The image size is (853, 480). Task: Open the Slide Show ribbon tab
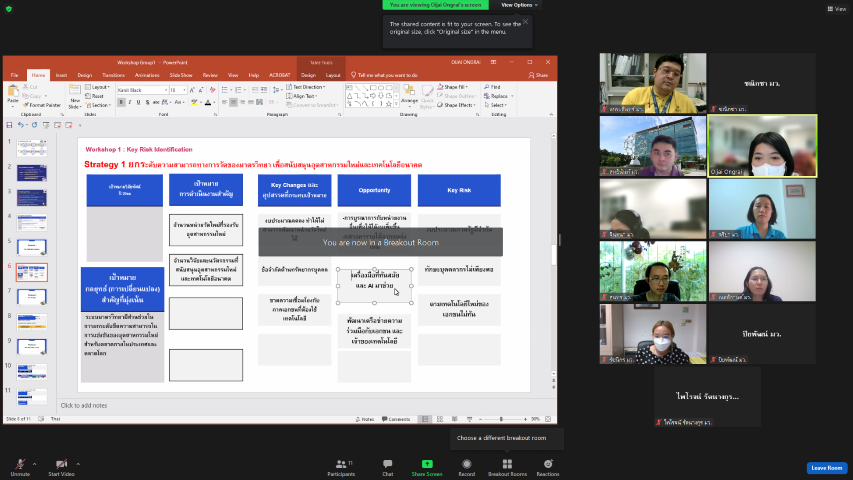(181, 75)
